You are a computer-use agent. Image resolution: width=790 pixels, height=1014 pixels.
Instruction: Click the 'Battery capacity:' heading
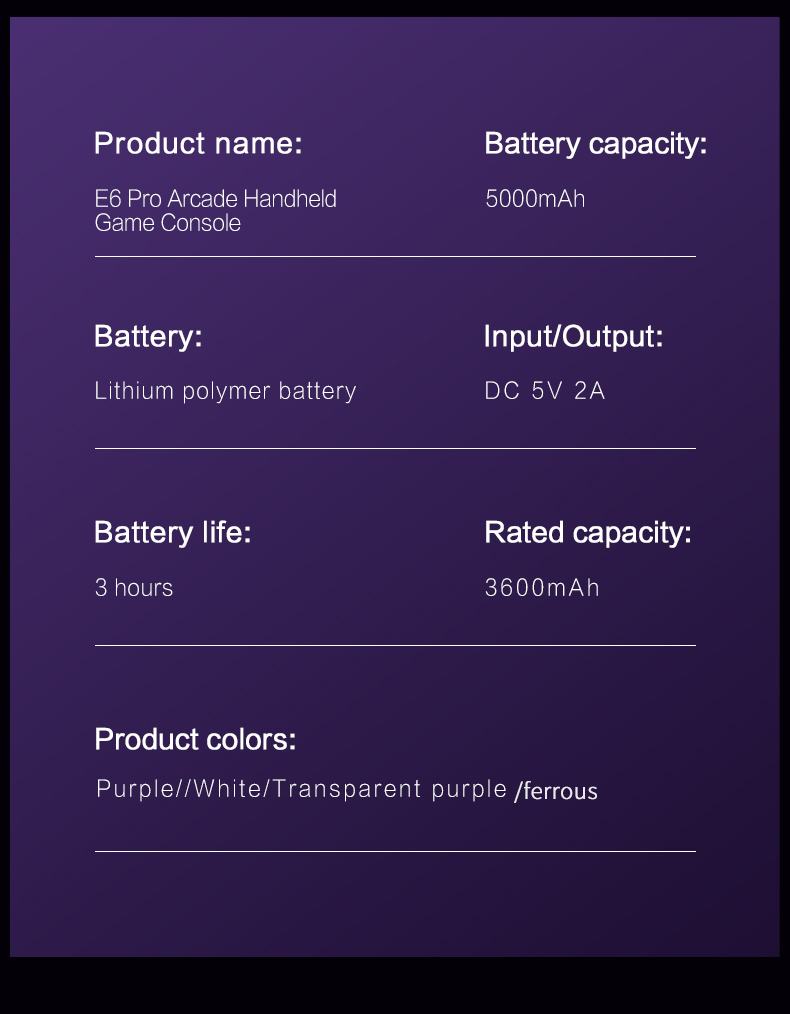595,144
